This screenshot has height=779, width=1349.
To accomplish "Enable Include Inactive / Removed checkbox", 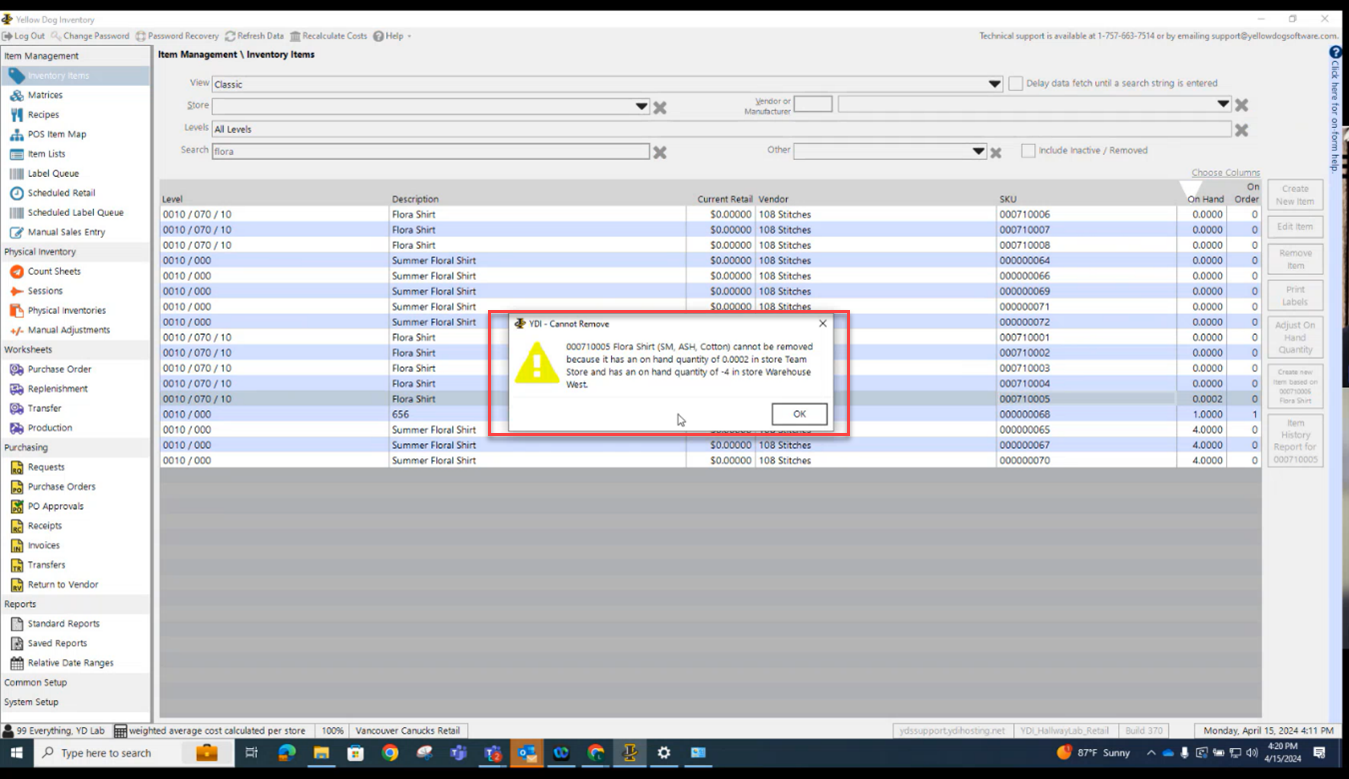I will (1028, 151).
